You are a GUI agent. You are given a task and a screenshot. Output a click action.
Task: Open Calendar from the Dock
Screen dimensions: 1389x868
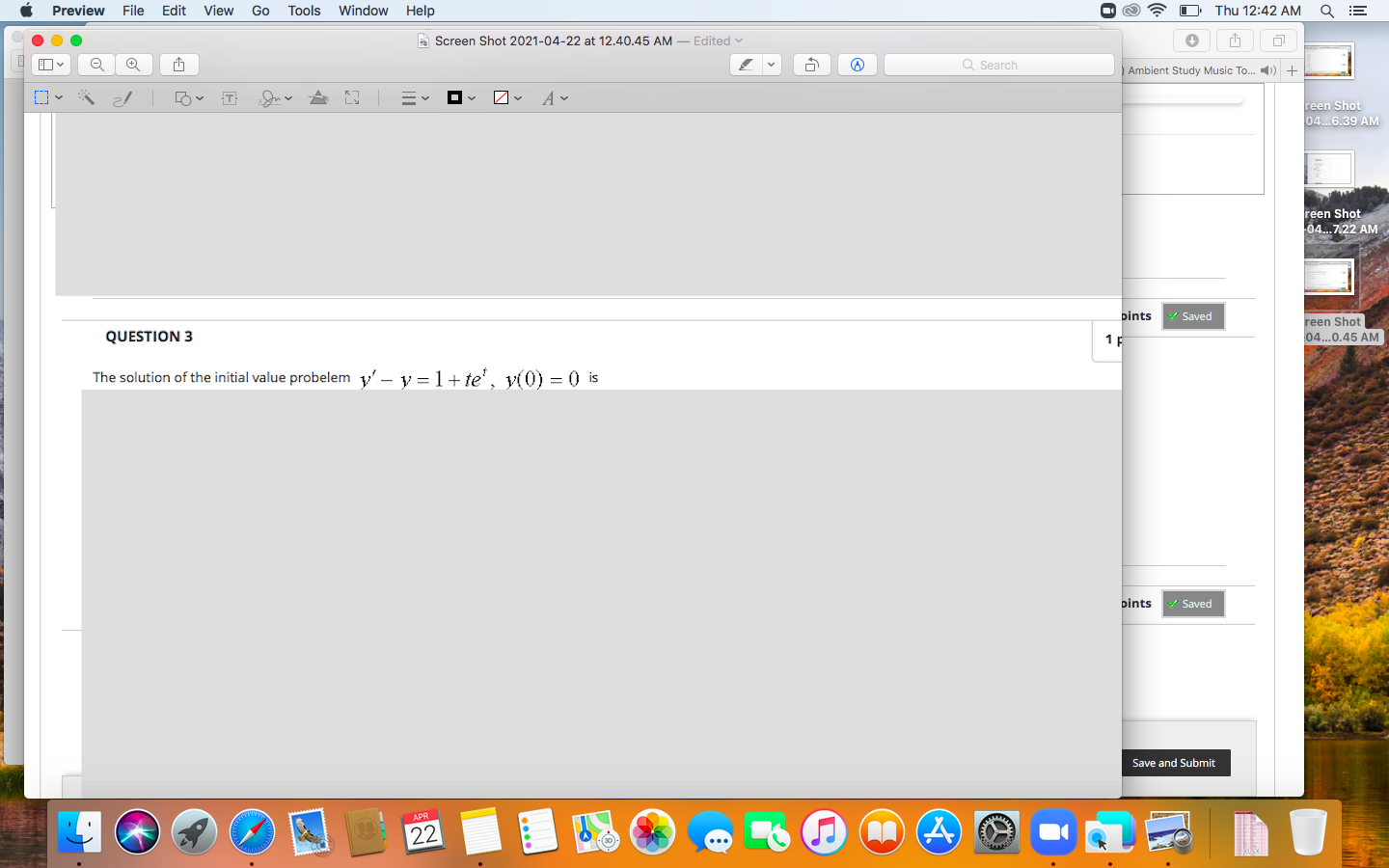(423, 830)
